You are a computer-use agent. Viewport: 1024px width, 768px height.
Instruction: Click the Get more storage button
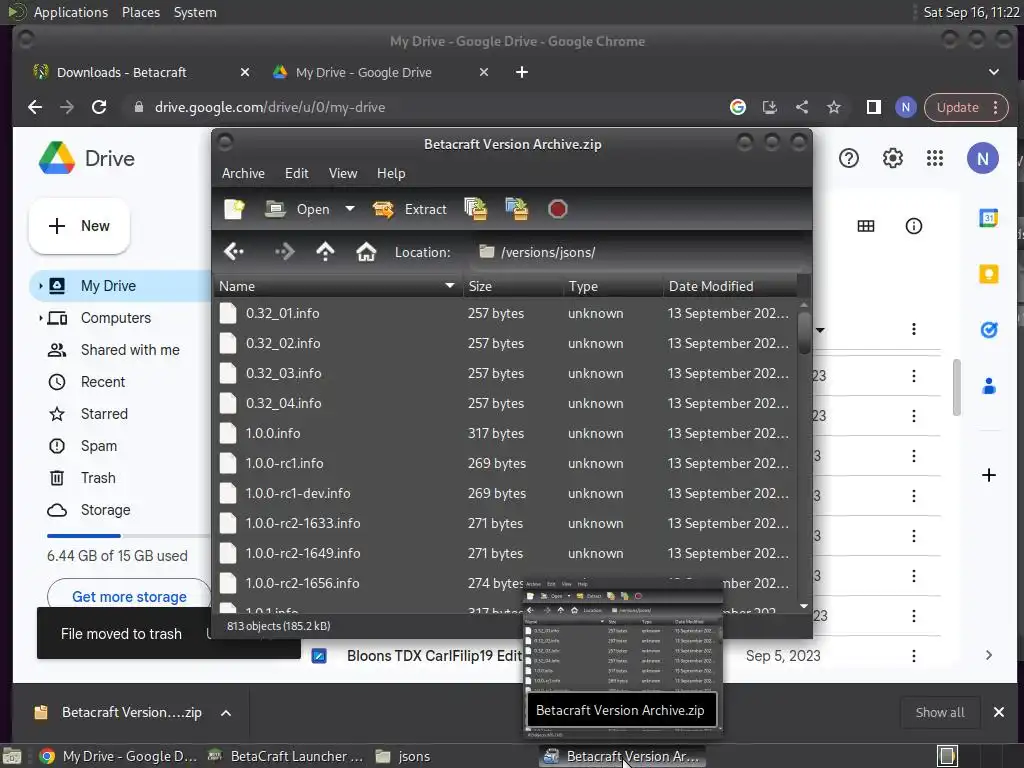click(x=129, y=596)
